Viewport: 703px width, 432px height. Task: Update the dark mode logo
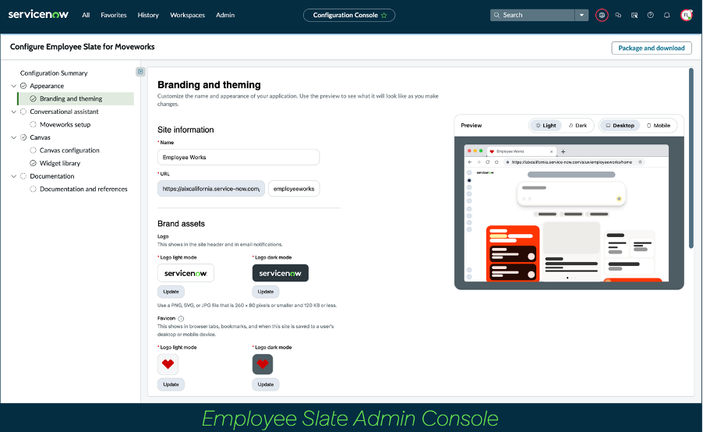click(x=266, y=292)
